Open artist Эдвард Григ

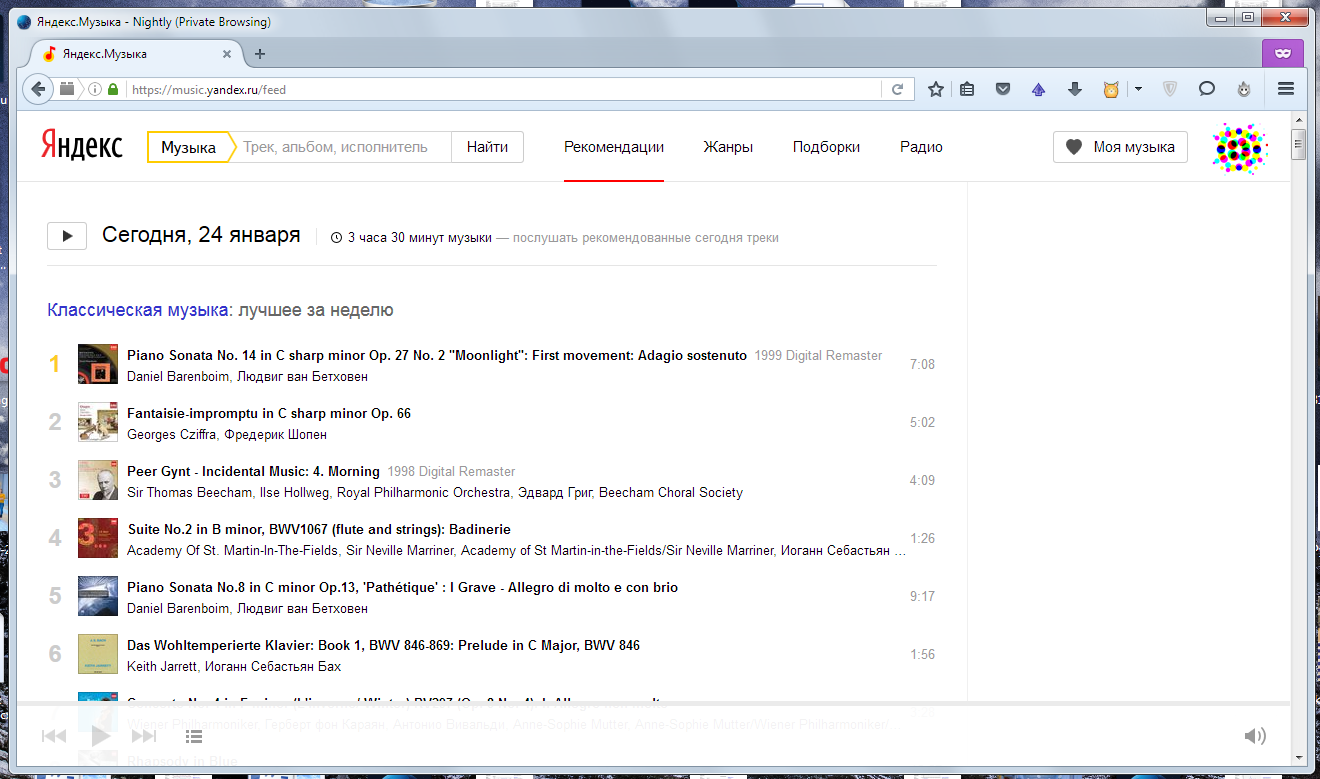(x=555, y=493)
